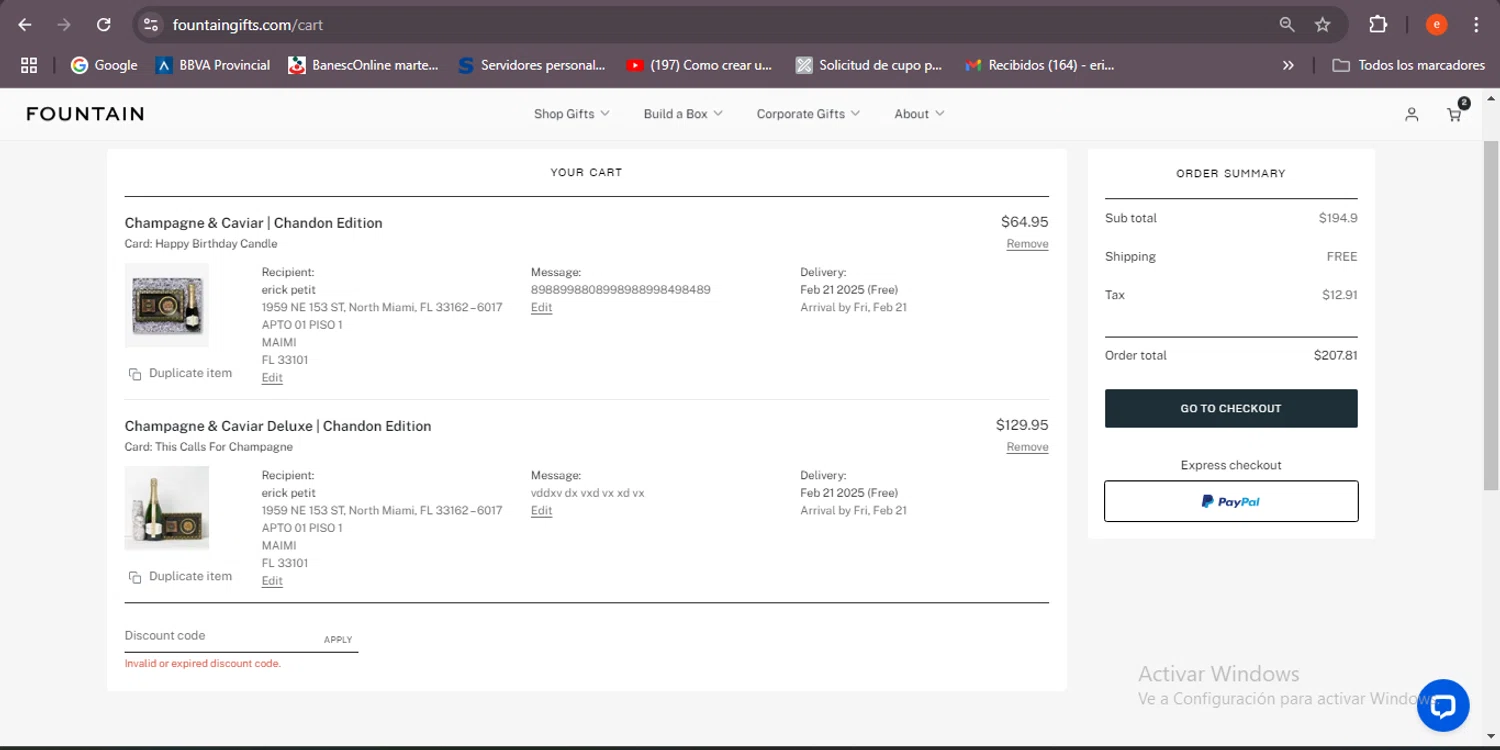Click the address bar URL

pyautogui.click(x=248, y=25)
